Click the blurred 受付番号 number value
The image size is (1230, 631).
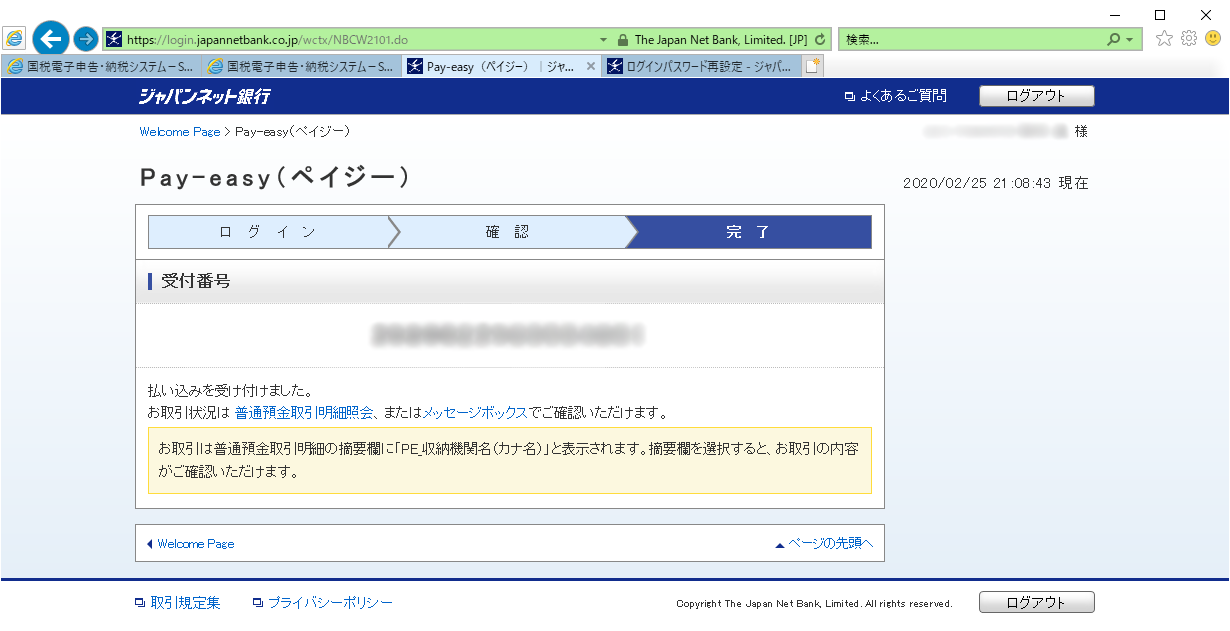tap(506, 334)
